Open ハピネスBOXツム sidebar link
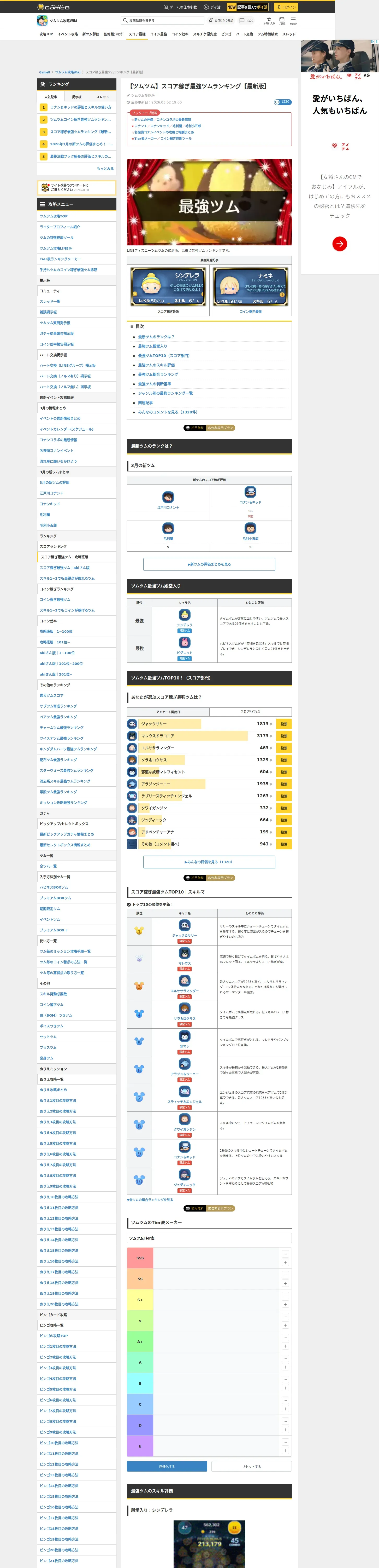 pos(77,887)
